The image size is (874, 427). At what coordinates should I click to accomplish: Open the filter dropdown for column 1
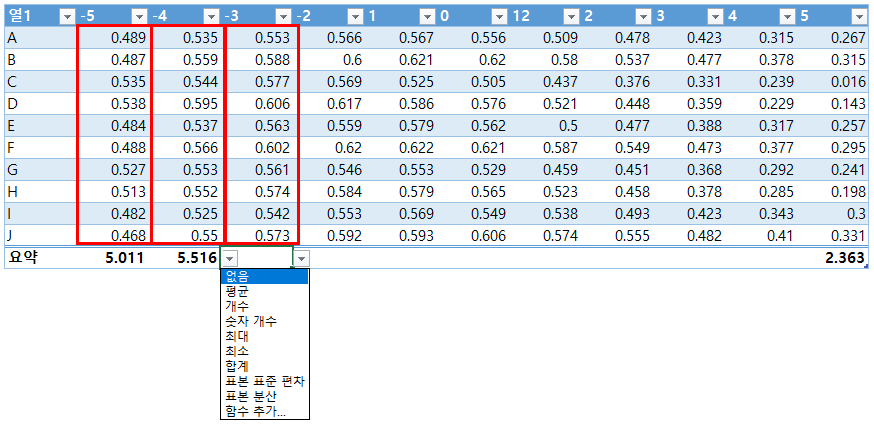click(x=427, y=17)
